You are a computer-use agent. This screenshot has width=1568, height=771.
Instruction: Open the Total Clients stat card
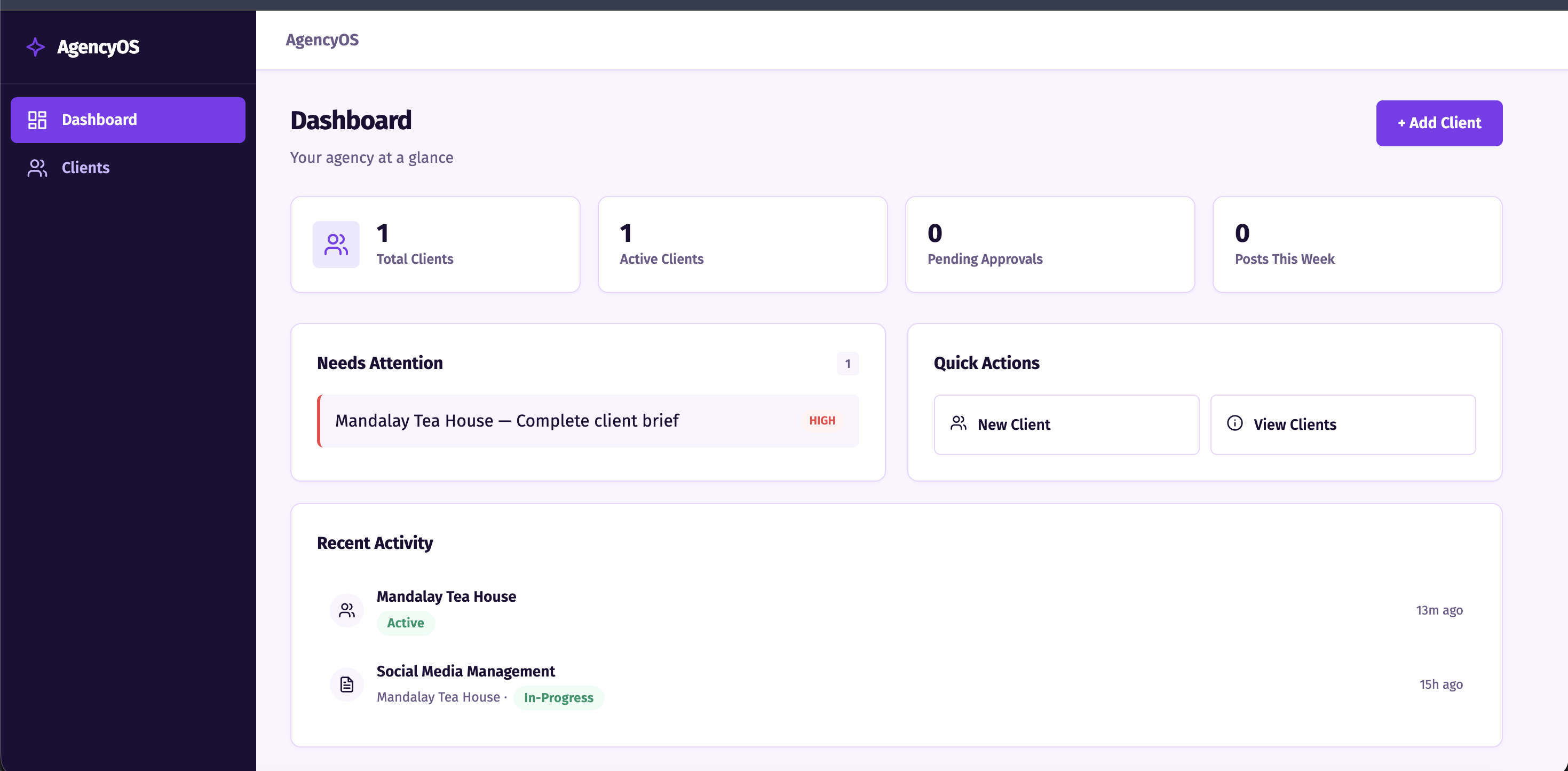(x=435, y=244)
